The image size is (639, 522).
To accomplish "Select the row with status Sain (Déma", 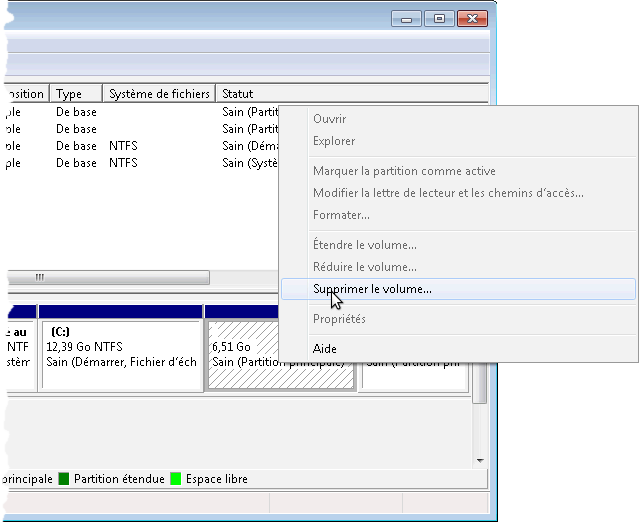I will [x=143, y=146].
